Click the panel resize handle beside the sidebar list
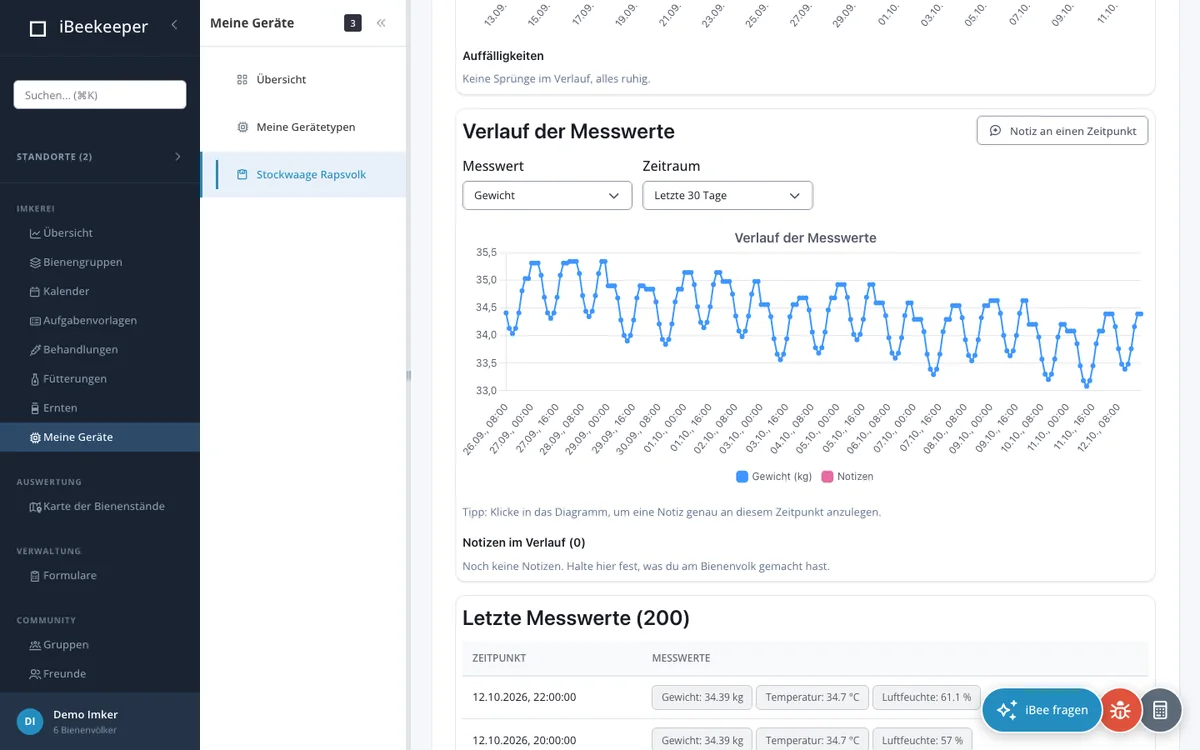 (408, 375)
